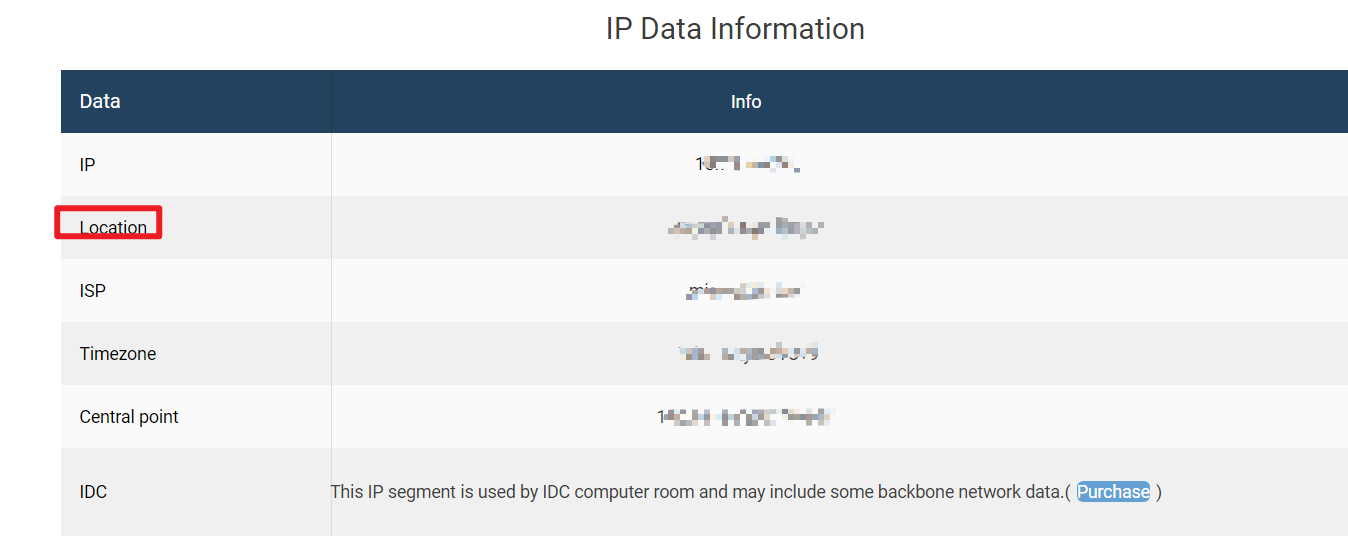Select the ISP row label
The width and height of the screenshot is (1348, 539).
click(x=93, y=291)
